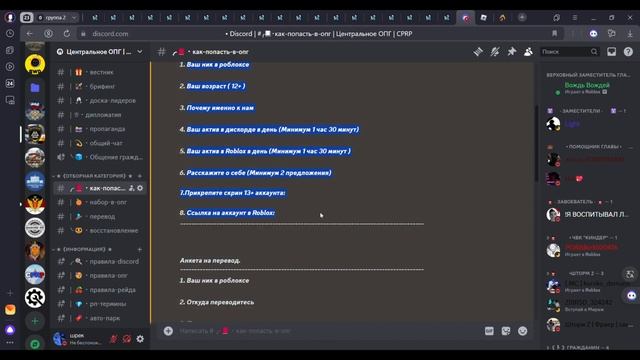Image resolution: width=640 pixels, height=360 pixels.
Task: Collapse the ИНФОРМАЦИЯ category
Action: (x=83, y=249)
